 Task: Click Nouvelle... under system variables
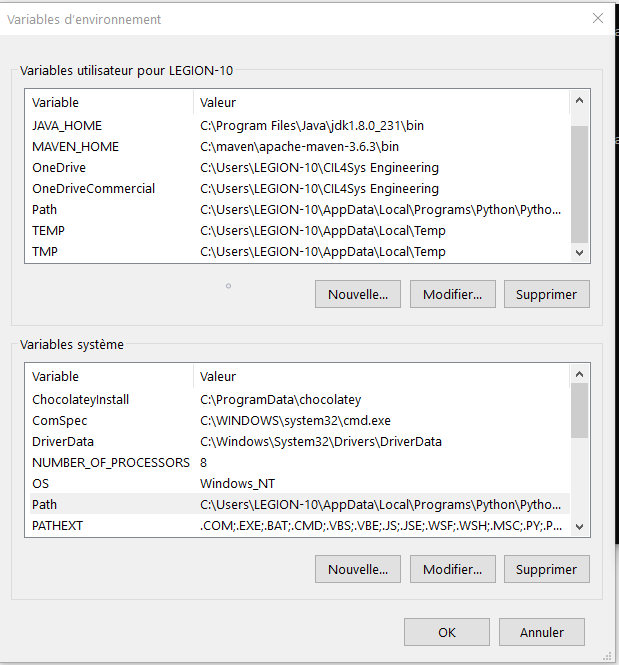358,569
